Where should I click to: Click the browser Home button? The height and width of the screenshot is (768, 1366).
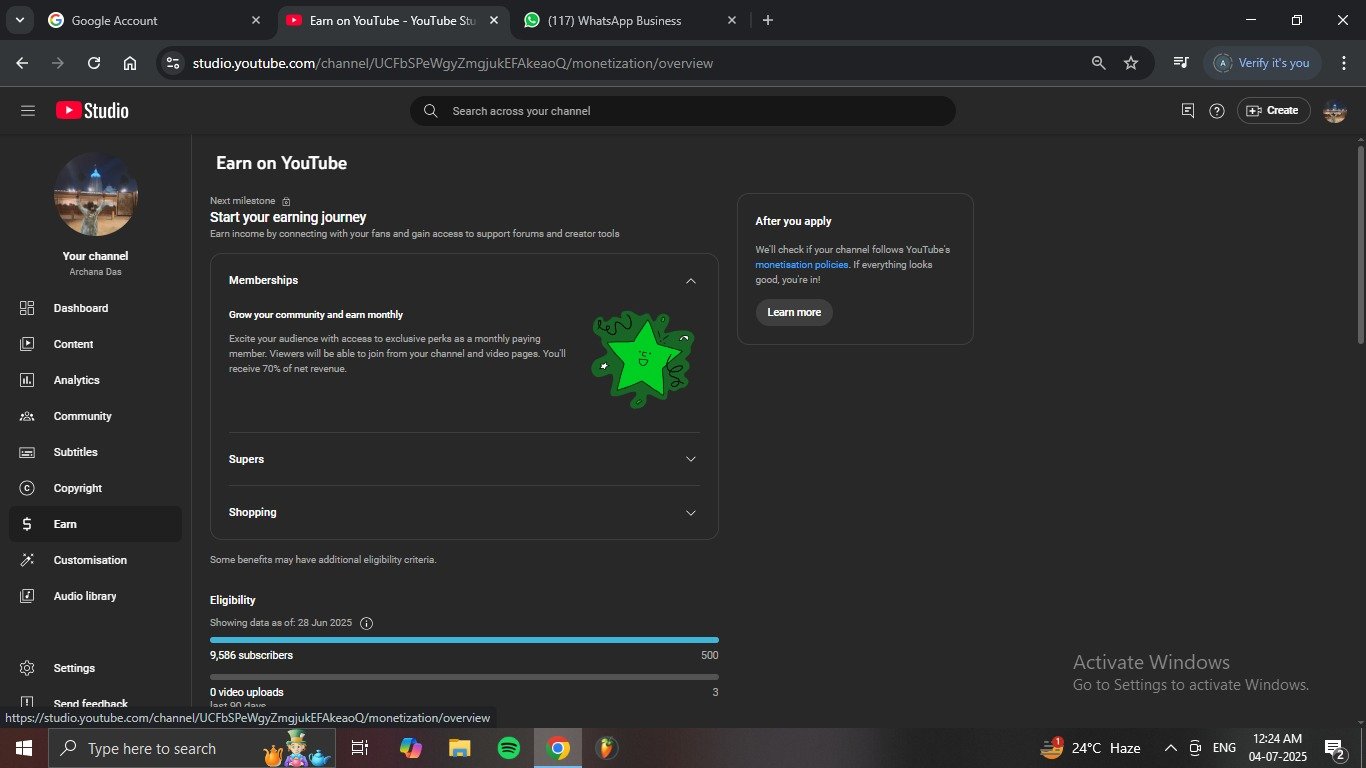(x=130, y=63)
